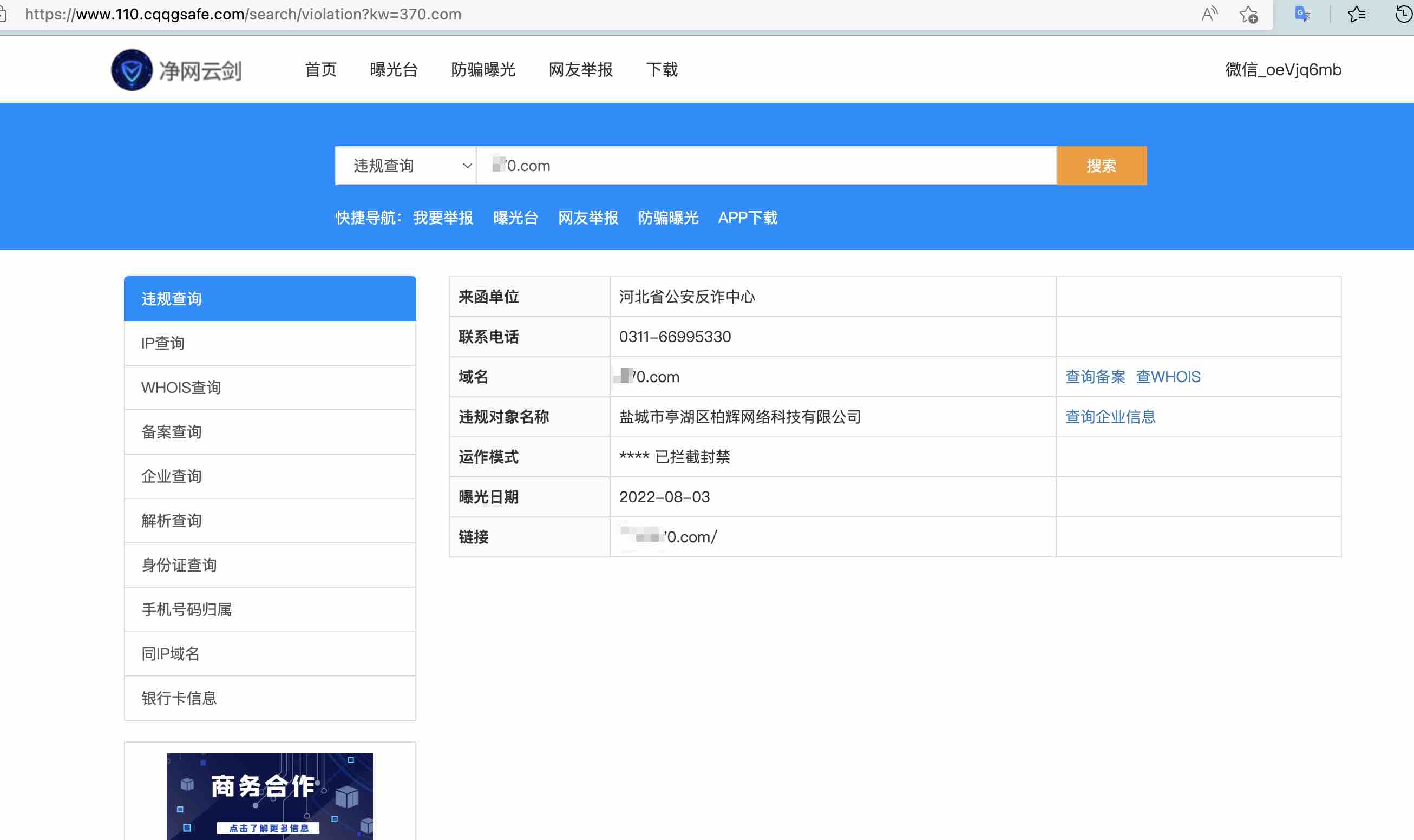Screen dimensions: 1414x840
Task: Click the browsing history clock icon
Action: 1402,14
